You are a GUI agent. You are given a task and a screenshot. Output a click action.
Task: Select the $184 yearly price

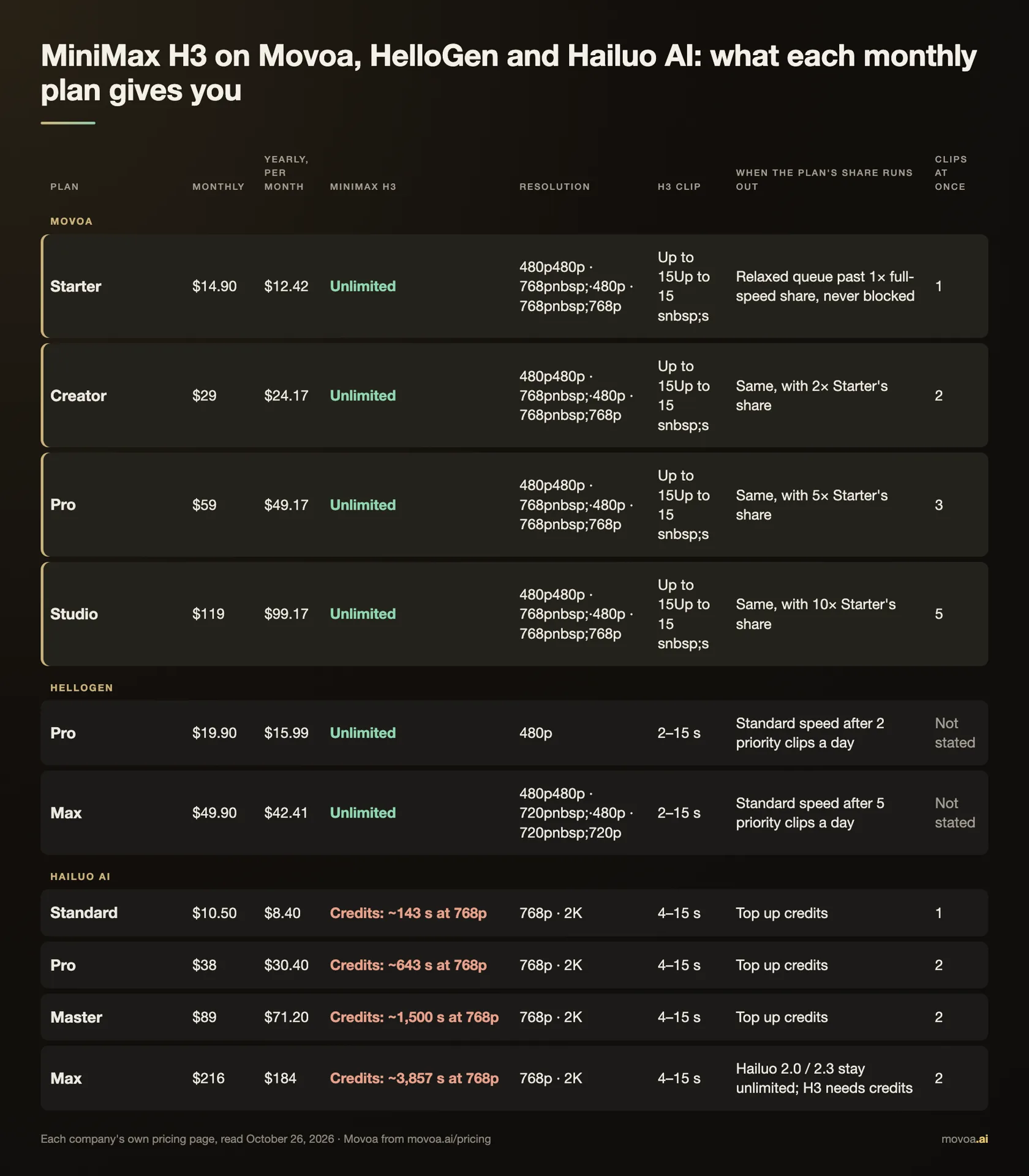[280, 1078]
